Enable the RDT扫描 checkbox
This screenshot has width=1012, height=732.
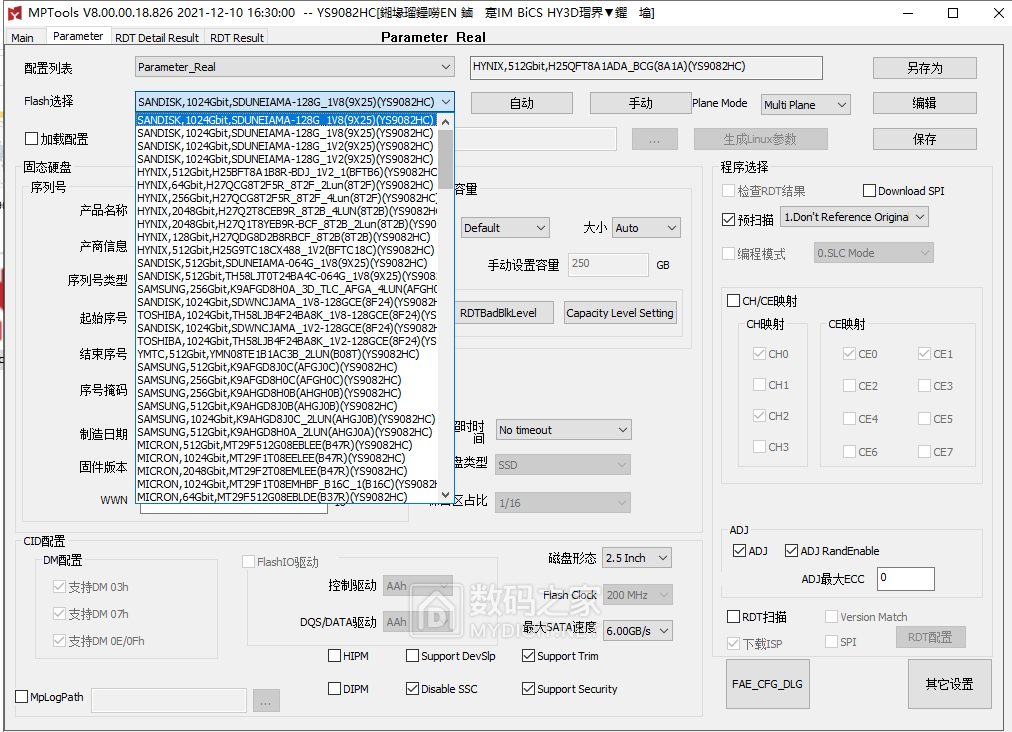point(733,617)
